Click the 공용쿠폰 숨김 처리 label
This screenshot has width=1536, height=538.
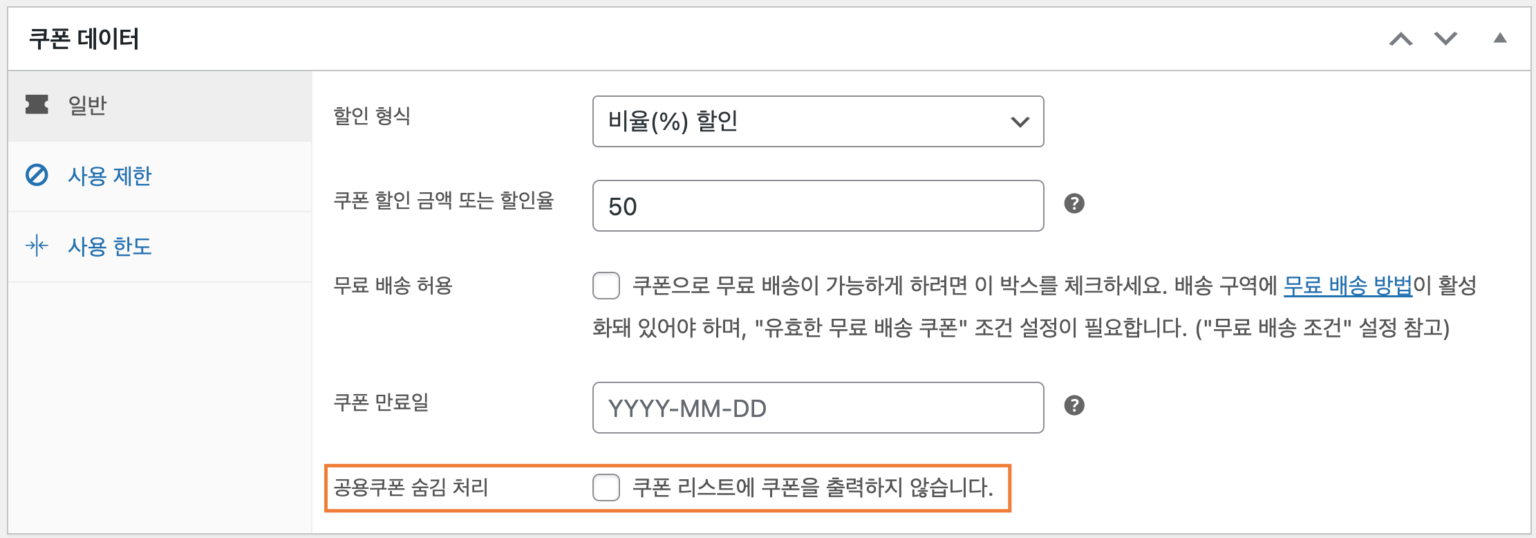(x=418, y=489)
